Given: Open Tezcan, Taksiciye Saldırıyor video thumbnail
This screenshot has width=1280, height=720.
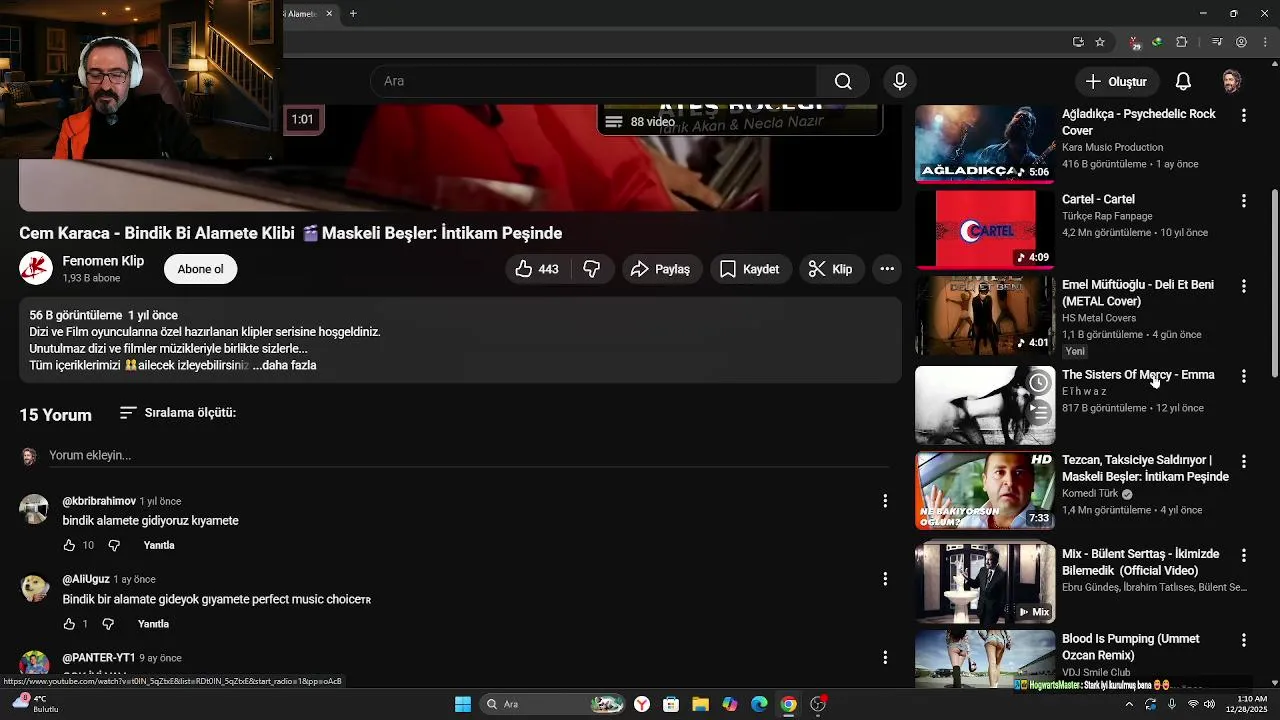Looking at the screenshot, I should [x=985, y=491].
